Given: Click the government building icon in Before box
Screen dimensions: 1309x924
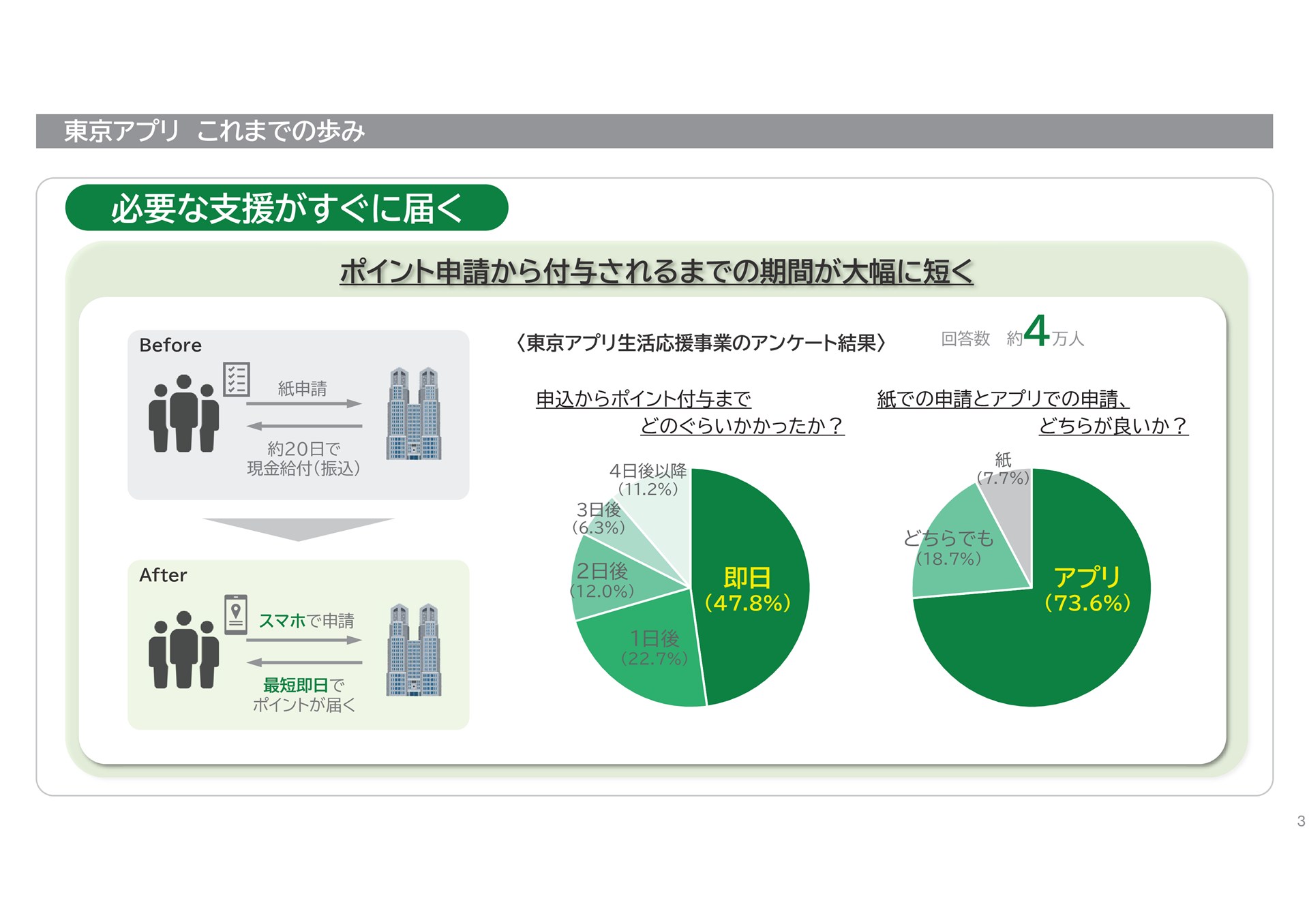Looking at the screenshot, I should (414, 414).
